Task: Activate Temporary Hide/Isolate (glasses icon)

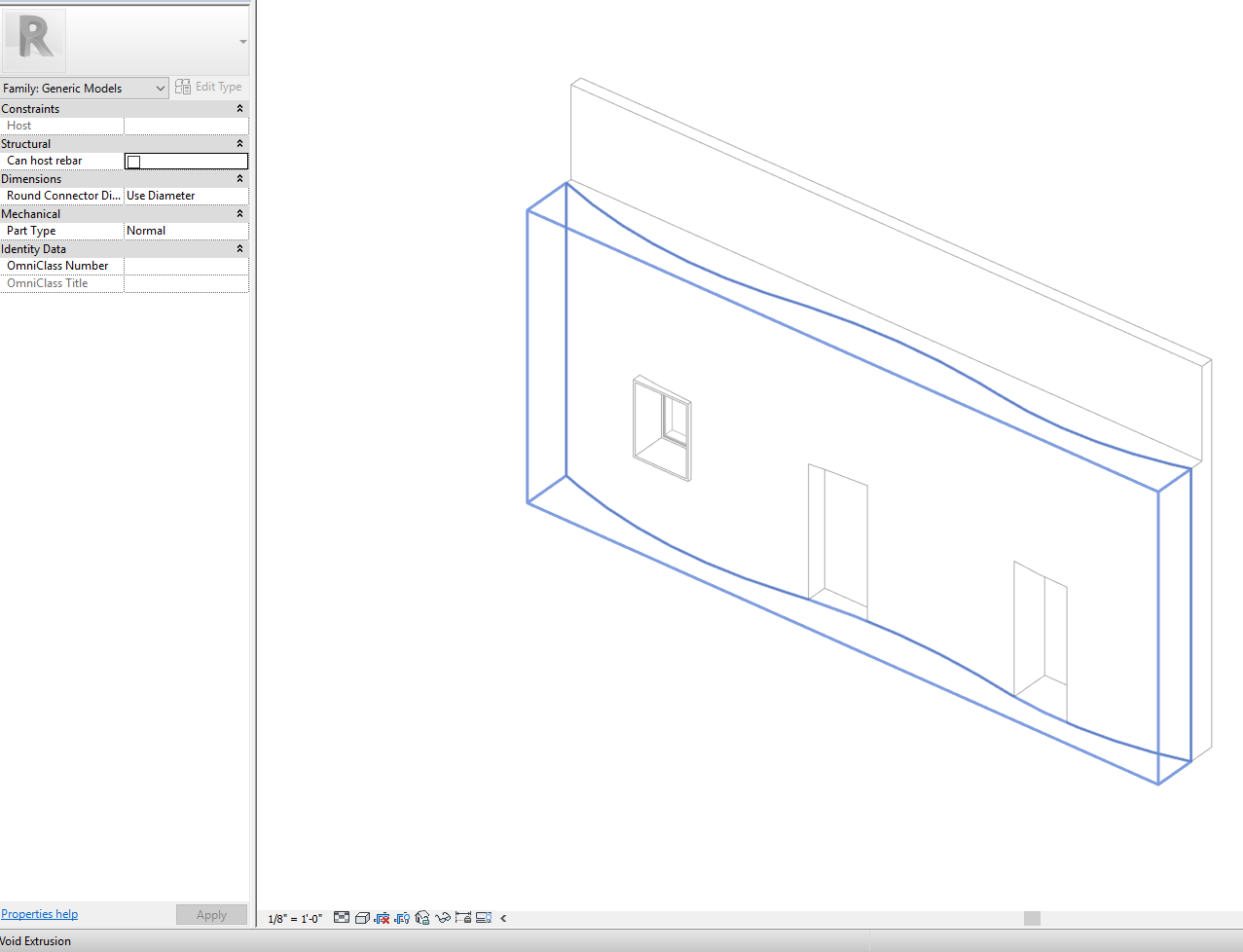Action: tap(442, 917)
